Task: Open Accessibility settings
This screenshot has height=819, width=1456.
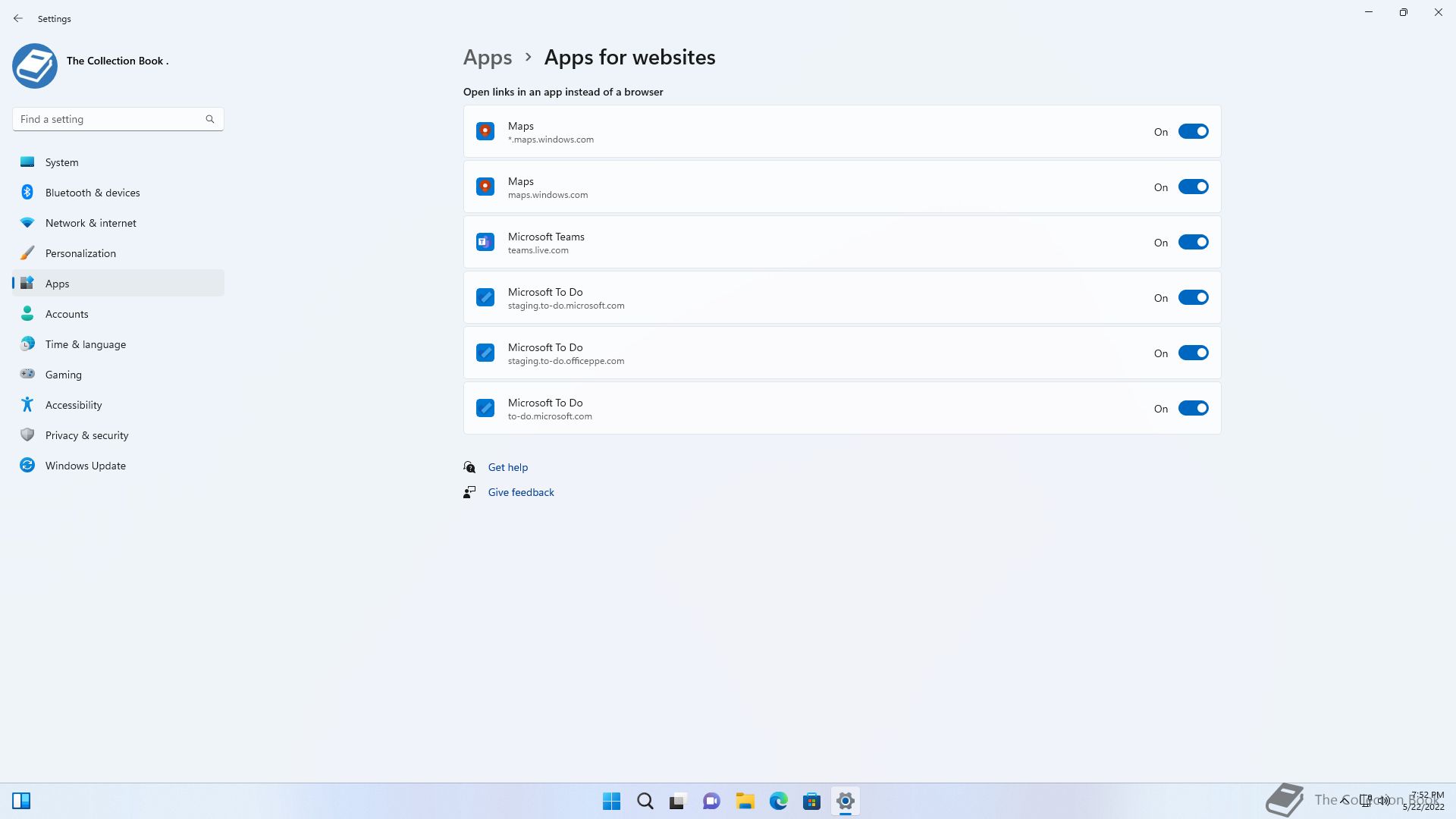Action: point(118,405)
